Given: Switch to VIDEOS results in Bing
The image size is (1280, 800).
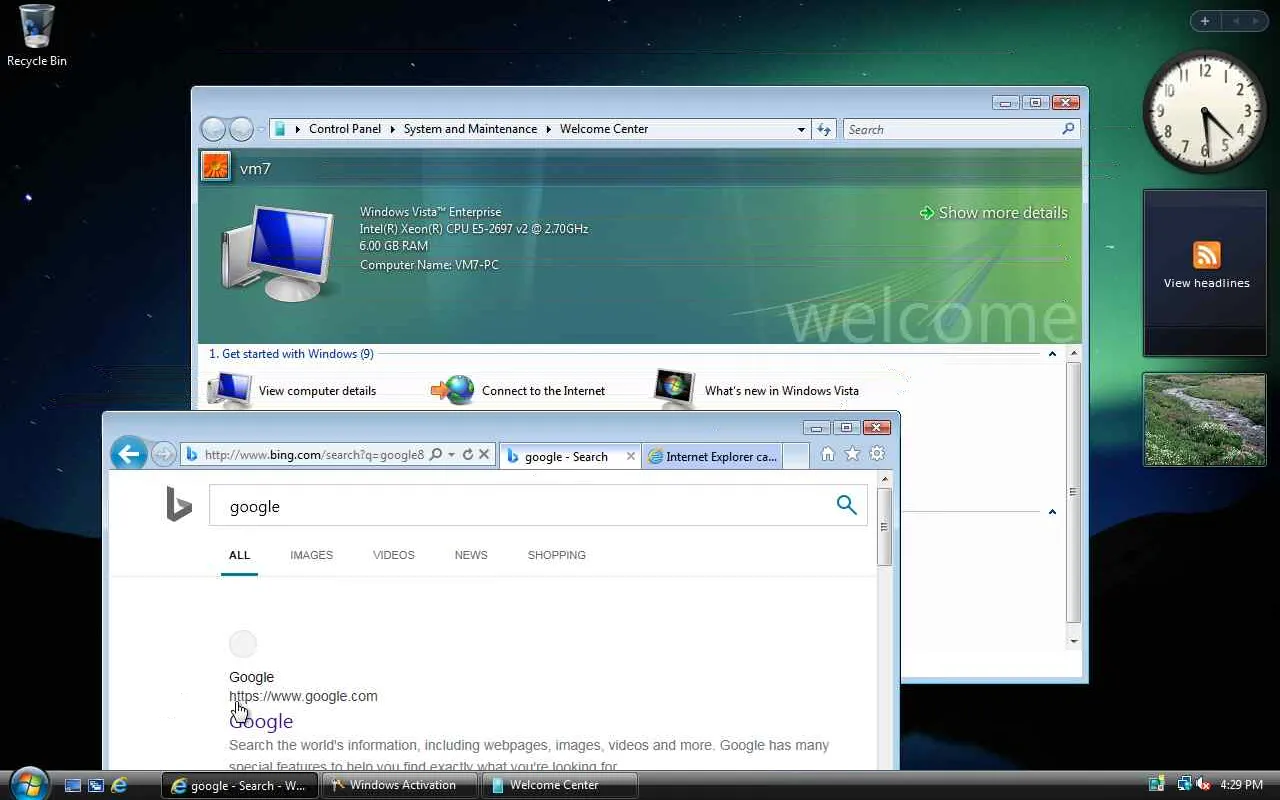Looking at the screenshot, I should tap(393, 555).
